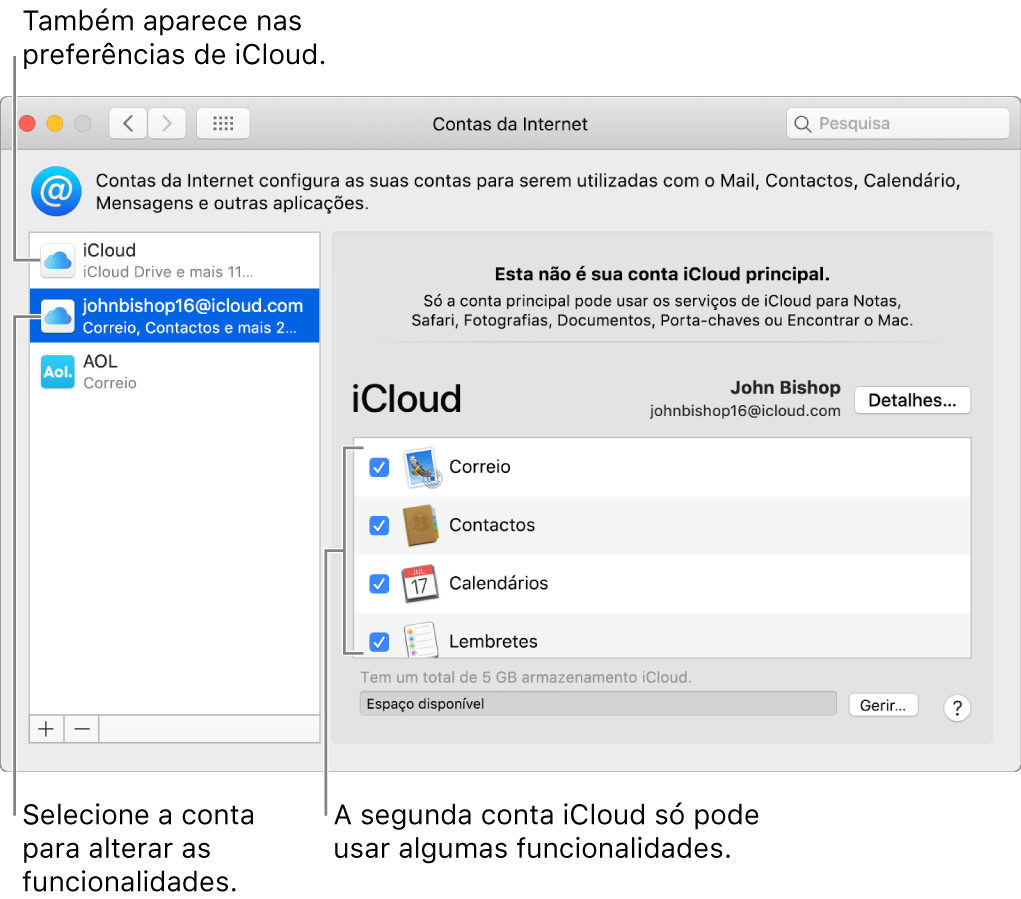Click the Pesquisa search field
Image resolution: width=1021 pixels, height=899 pixels.
[x=897, y=123]
